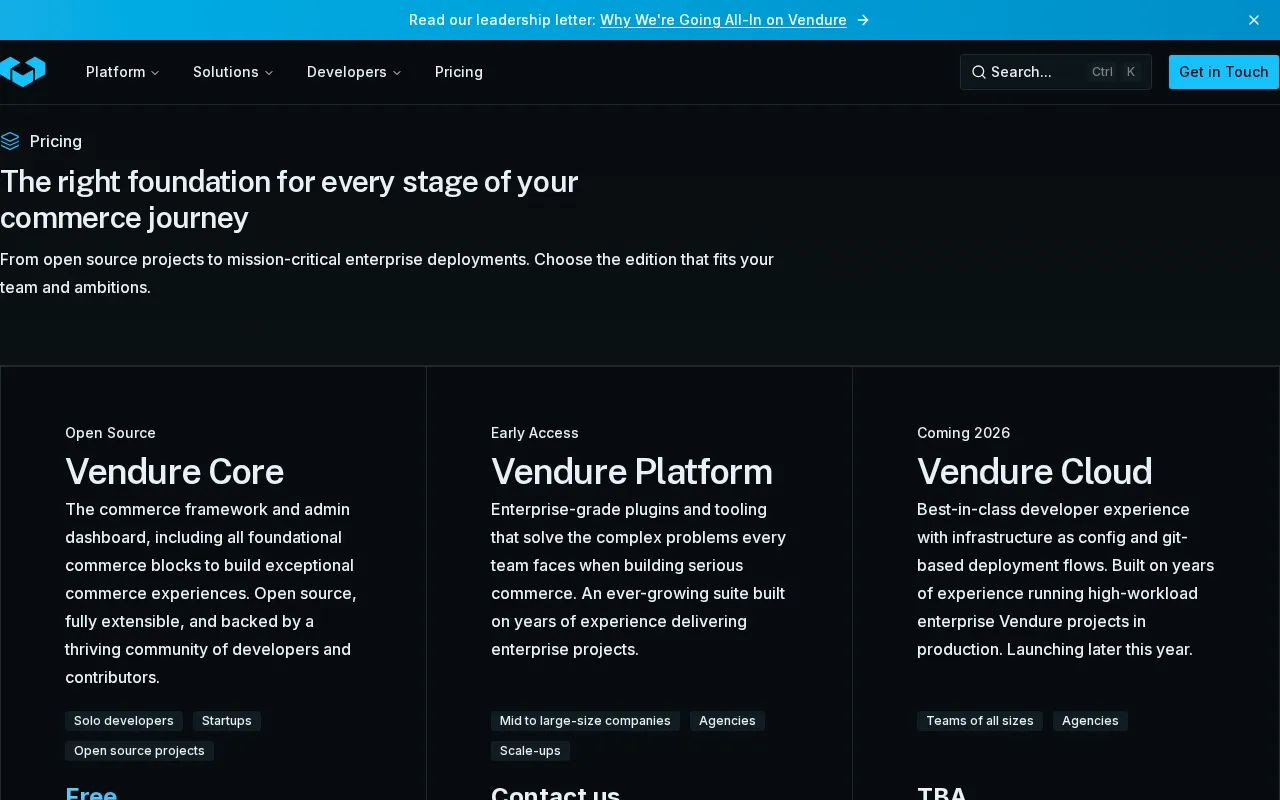Click the Open Source label
This screenshot has height=800, width=1280.
(110, 433)
